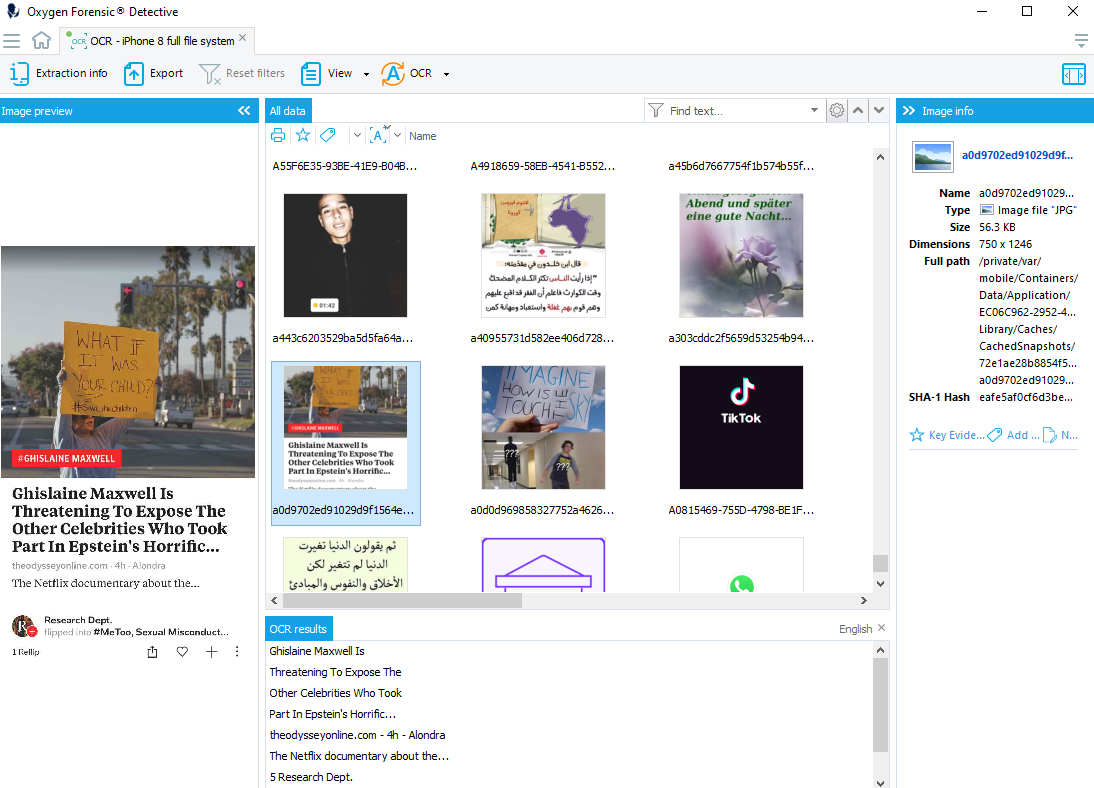Click the tag icon in All data toolbar
This screenshot has width=1094, height=788.
328,135
